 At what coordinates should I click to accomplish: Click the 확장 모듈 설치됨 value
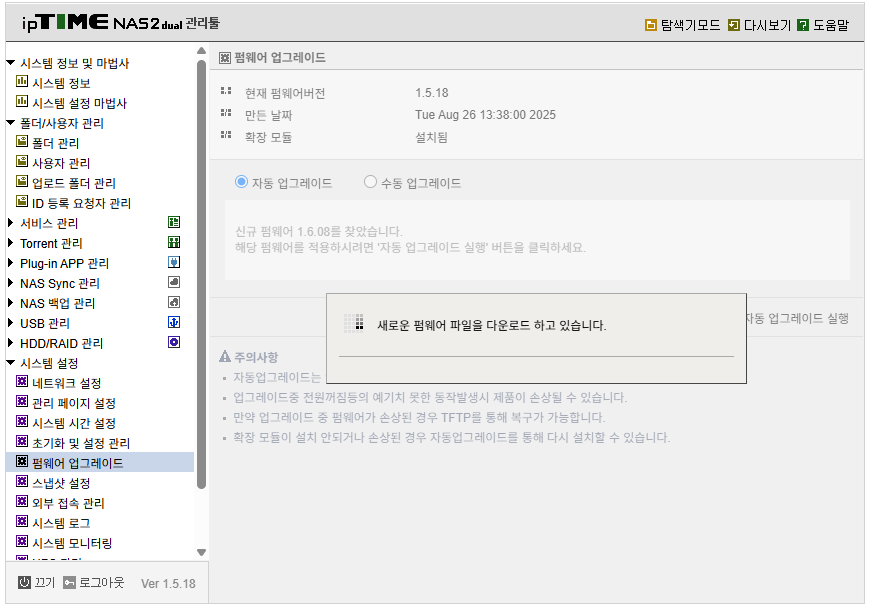tap(431, 137)
